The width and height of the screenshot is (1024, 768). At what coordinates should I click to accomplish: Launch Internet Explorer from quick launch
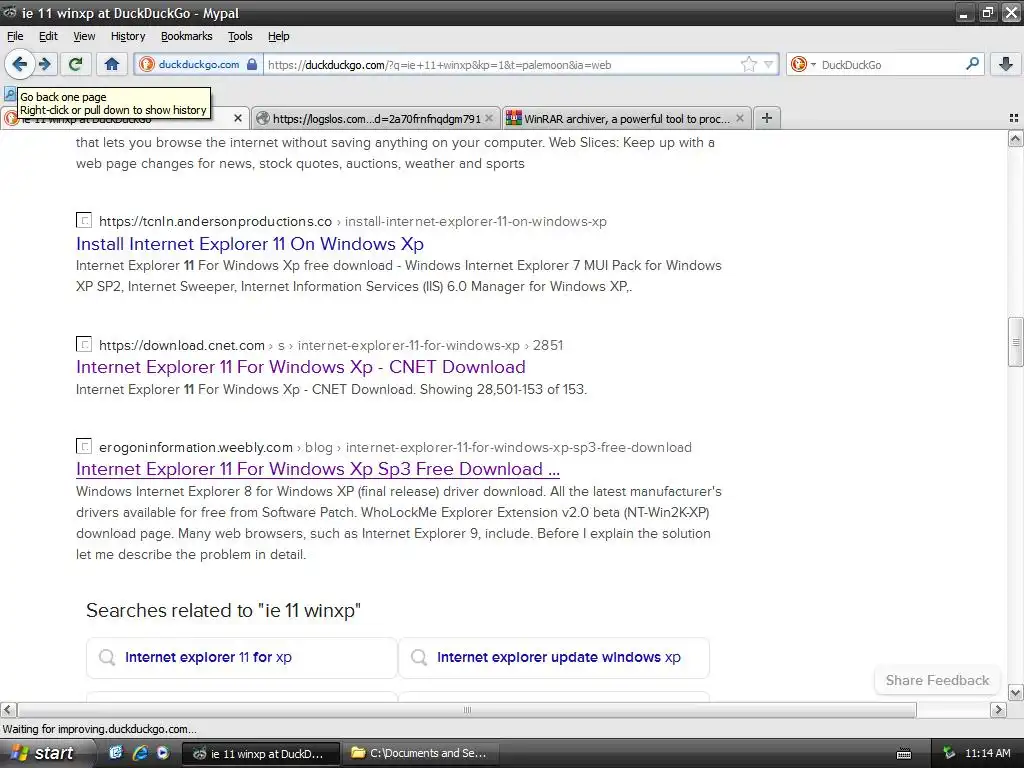click(x=140, y=753)
